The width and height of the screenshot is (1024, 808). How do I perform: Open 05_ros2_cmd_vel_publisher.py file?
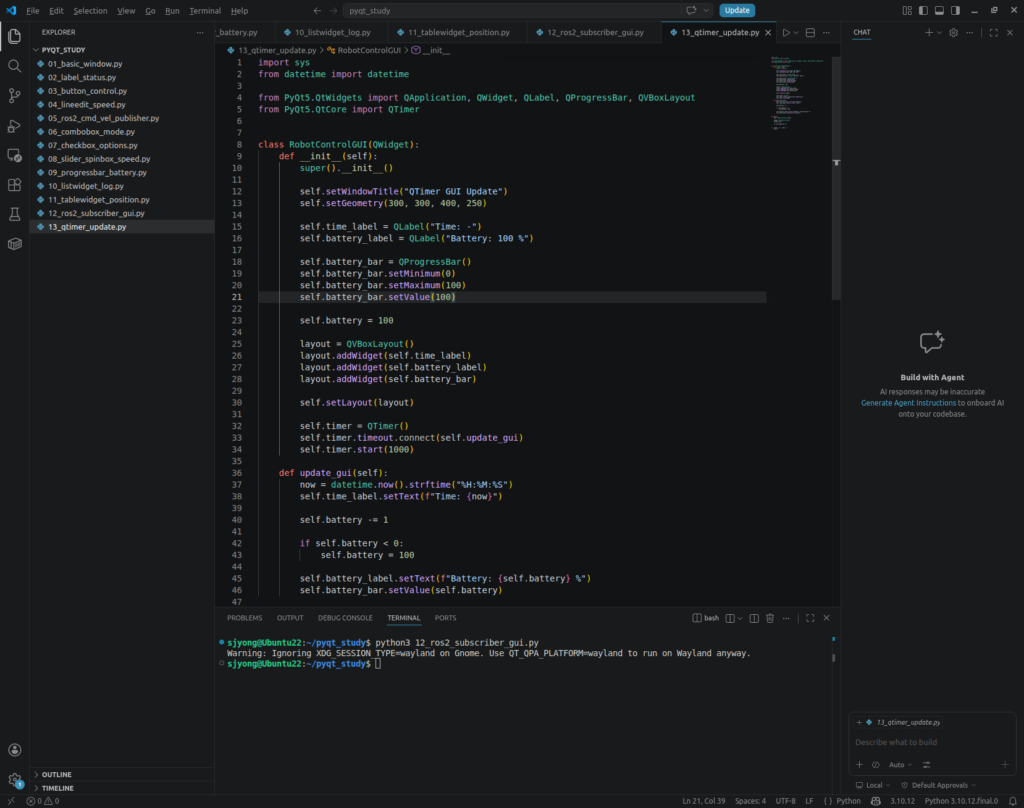coord(121,118)
